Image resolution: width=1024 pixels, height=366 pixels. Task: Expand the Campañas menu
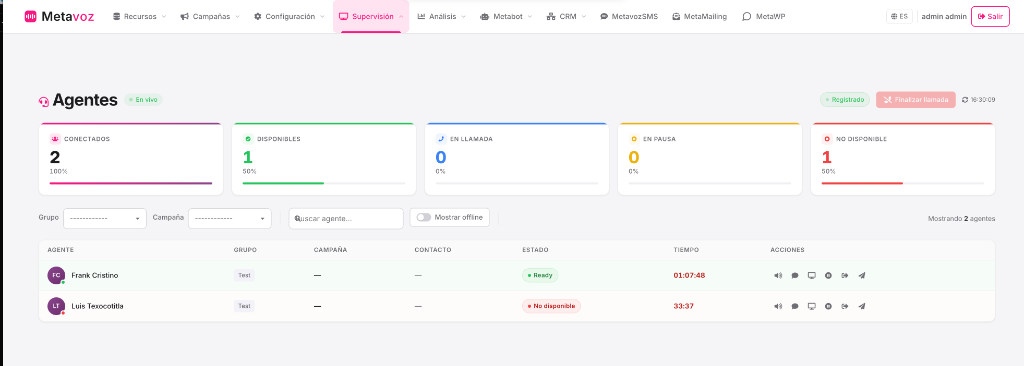[x=210, y=16]
